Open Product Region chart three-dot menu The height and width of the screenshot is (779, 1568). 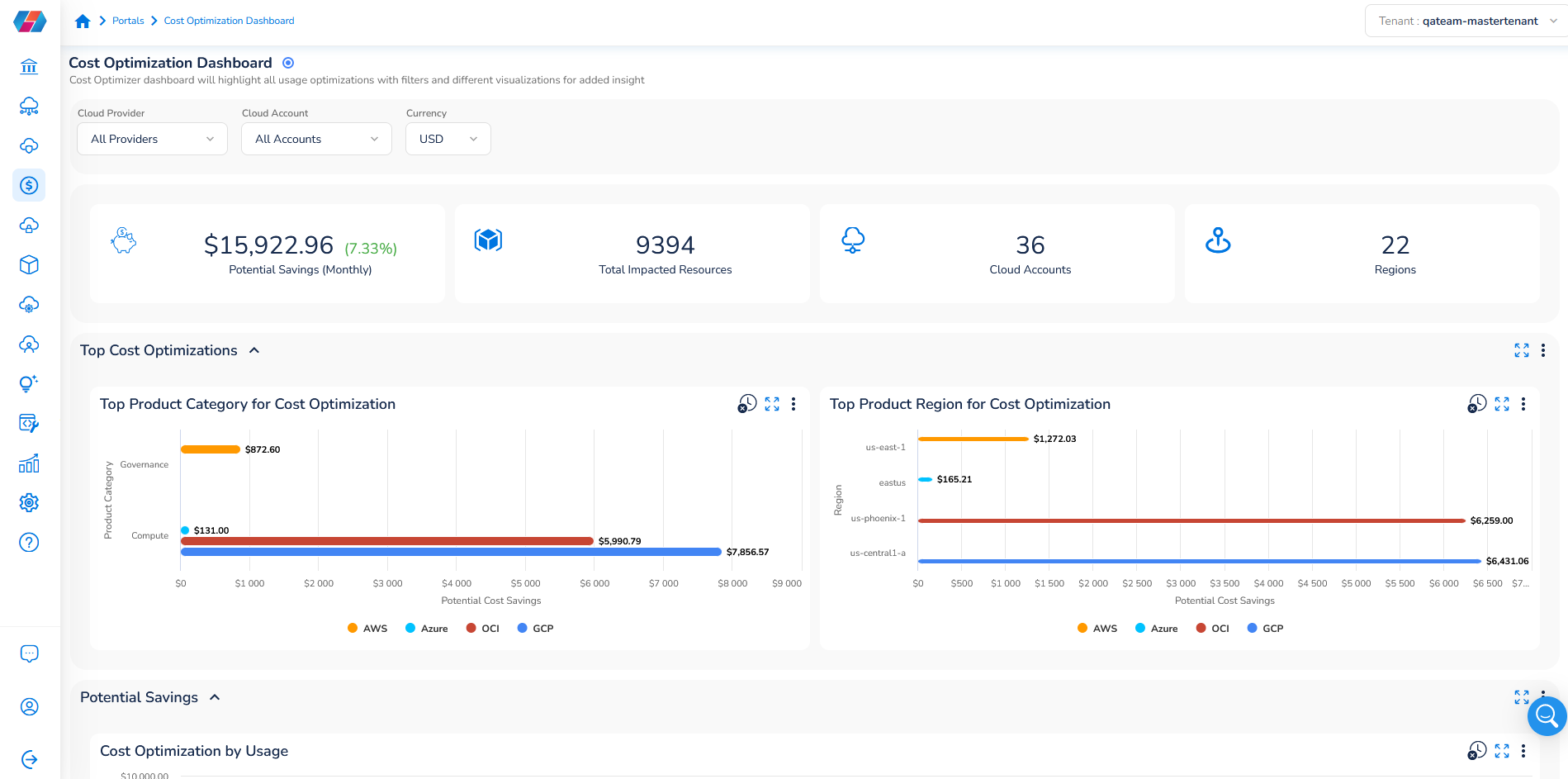click(x=1523, y=404)
